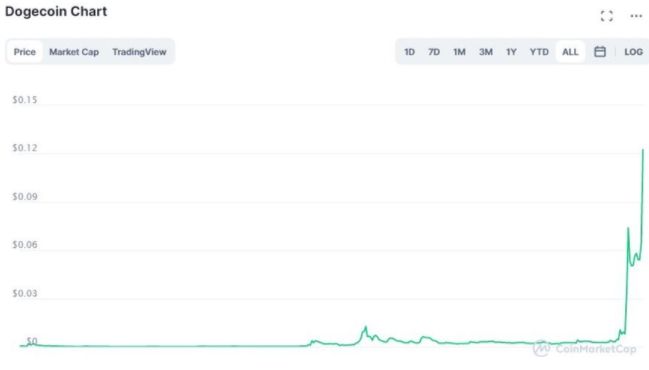Select the 7D time range

[434, 52]
